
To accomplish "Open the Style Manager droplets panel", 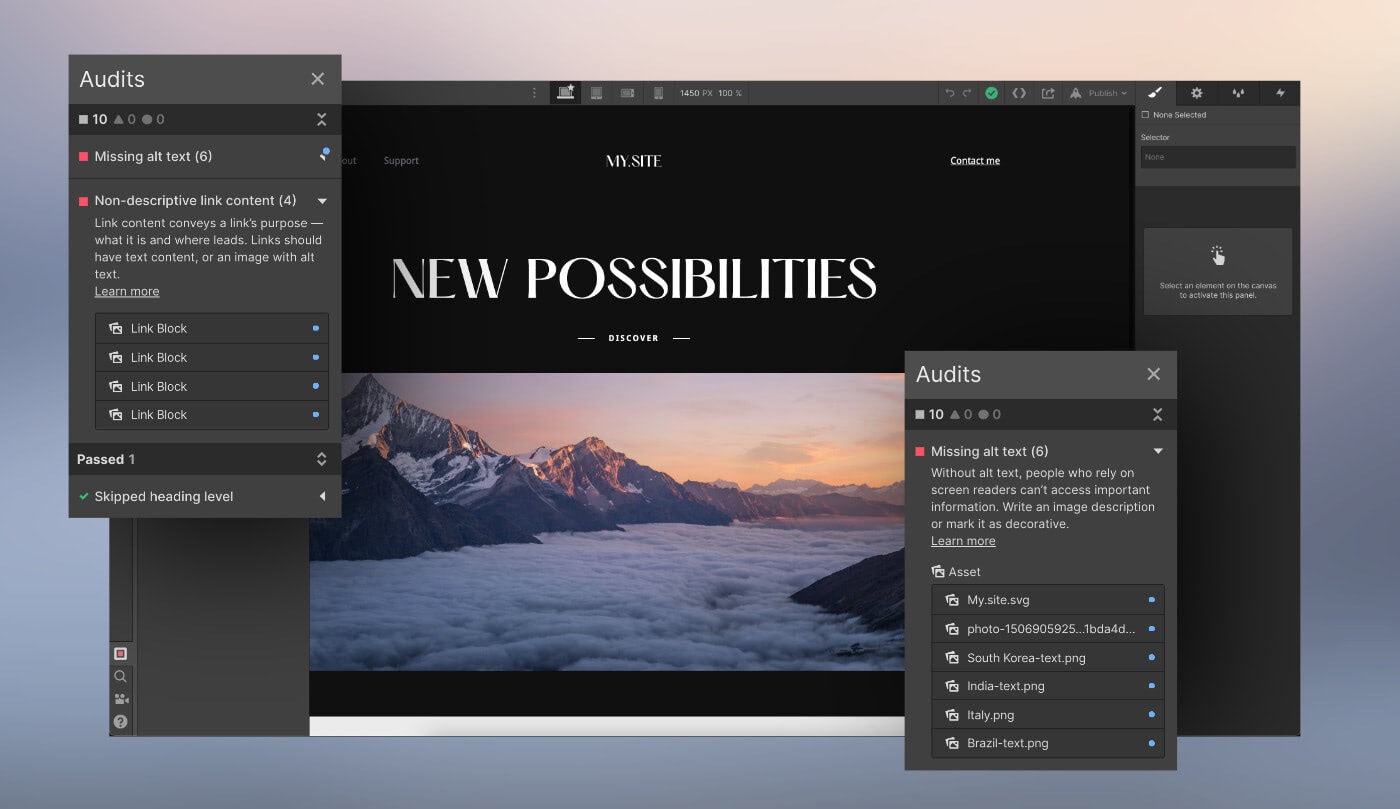I will 1238,92.
